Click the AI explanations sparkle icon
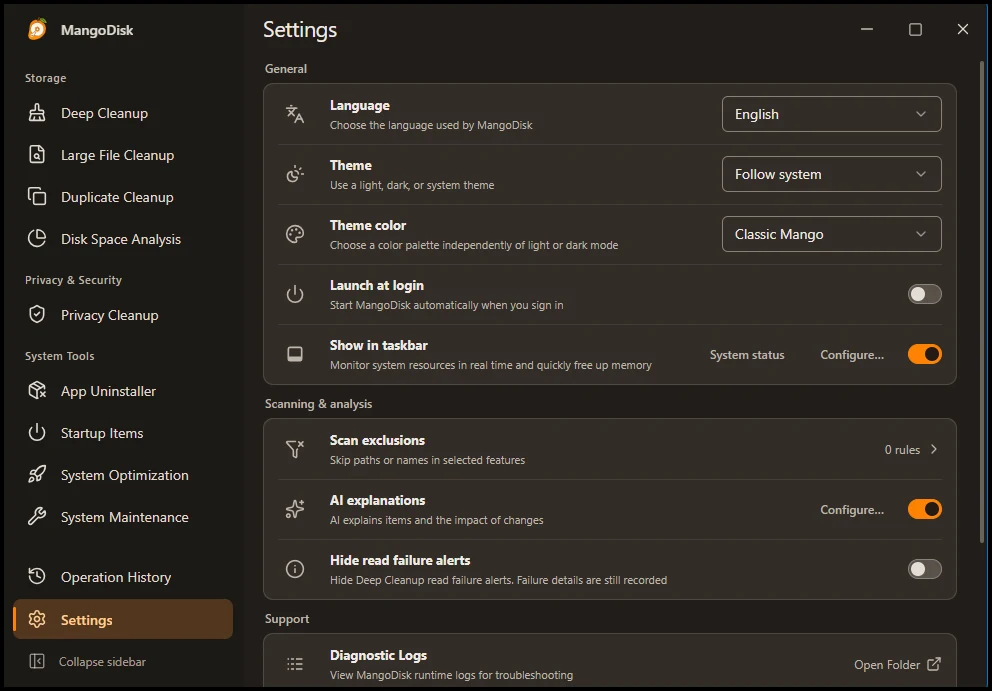Image resolution: width=992 pixels, height=691 pixels. [295, 509]
